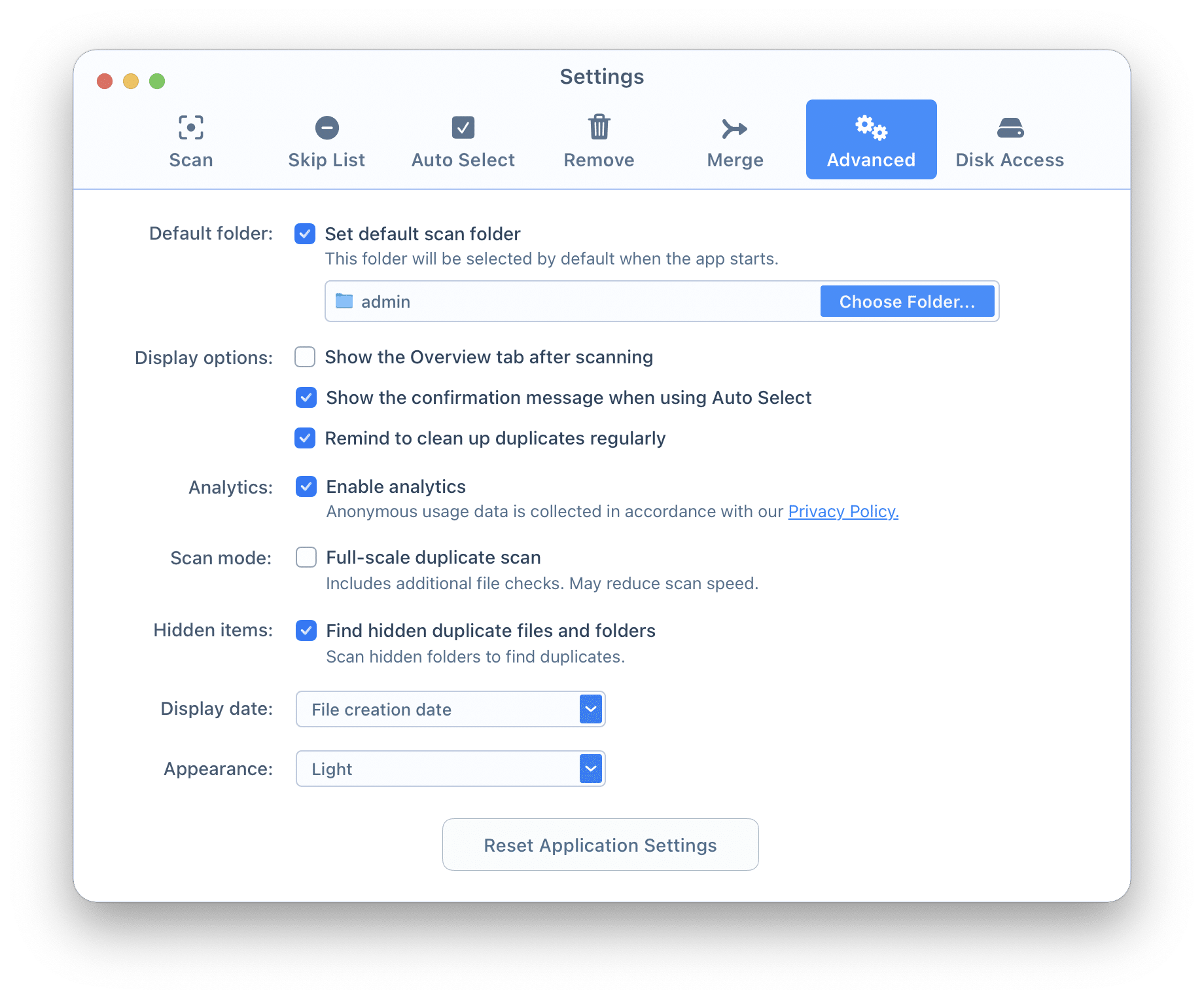The height and width of the screenshot is (999, 1204).
Task: Expand the Display date dropdown
Action: 590,709
